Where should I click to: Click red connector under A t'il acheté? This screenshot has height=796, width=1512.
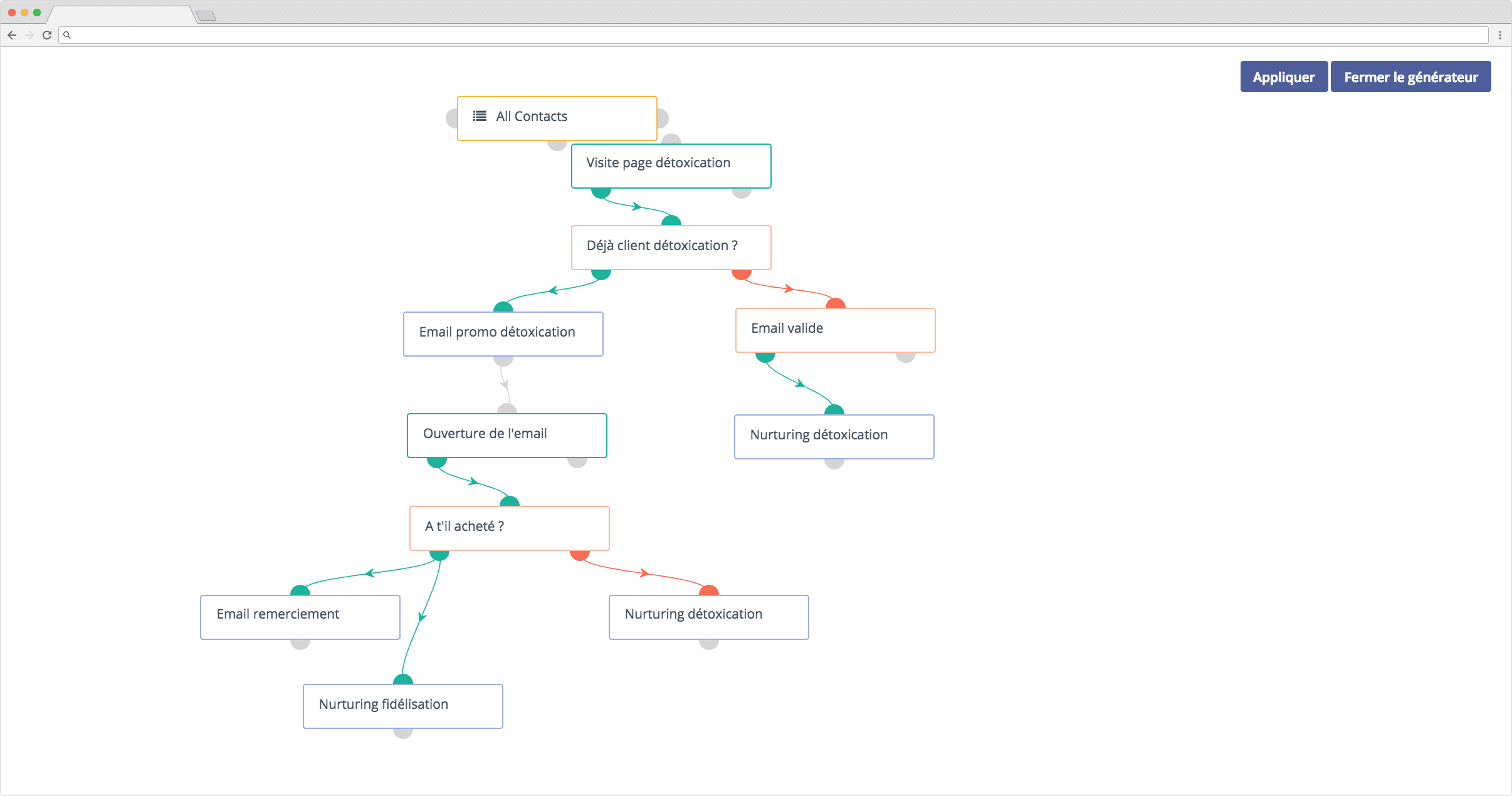click(579, 555)
